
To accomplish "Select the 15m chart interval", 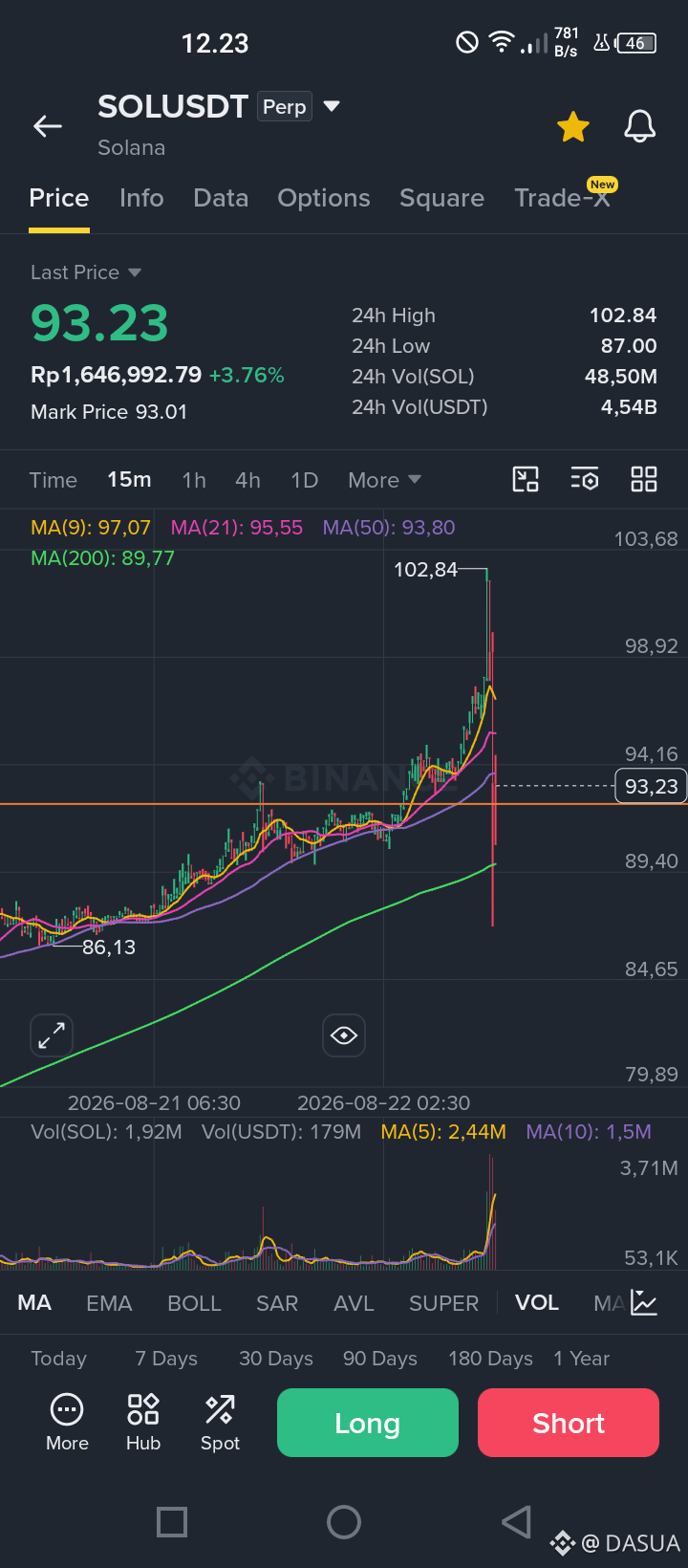I will [x=129, y=480].
